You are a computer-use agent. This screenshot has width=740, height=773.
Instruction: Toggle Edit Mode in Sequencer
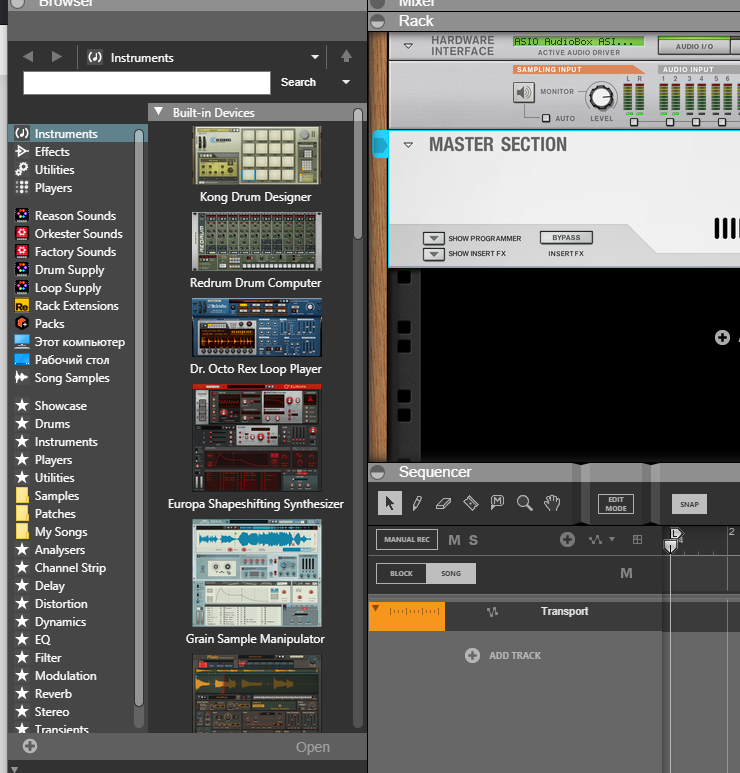click(x=616, y=504)
